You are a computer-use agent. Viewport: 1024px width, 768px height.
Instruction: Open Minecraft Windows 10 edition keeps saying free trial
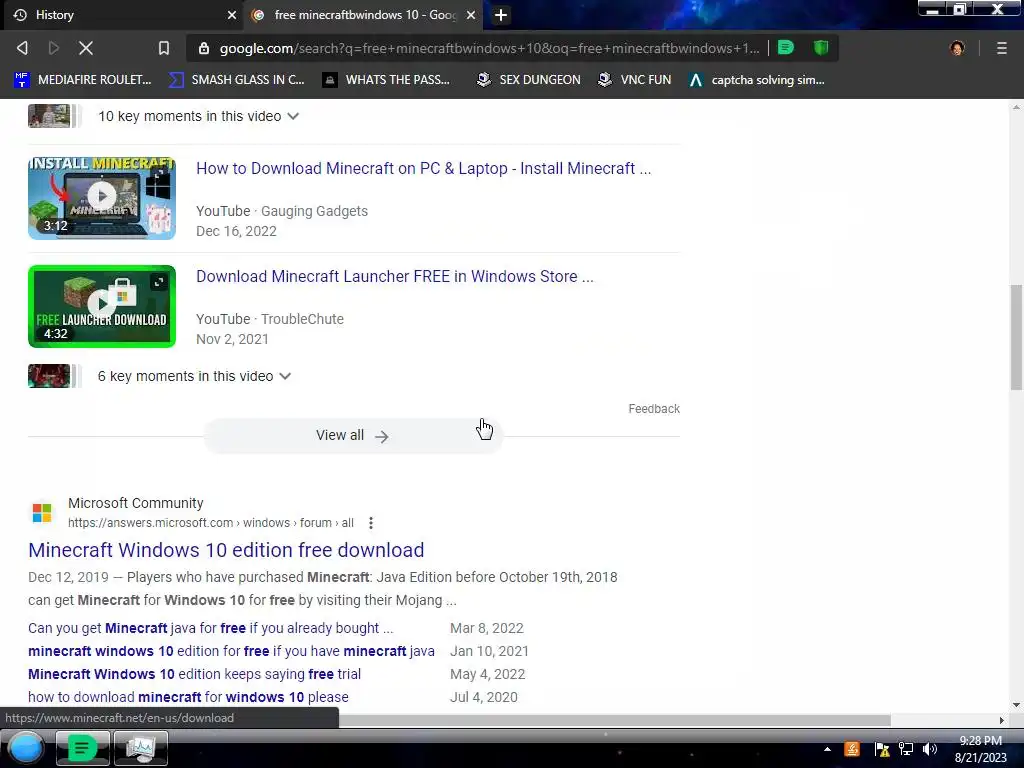tap(195, 674)
